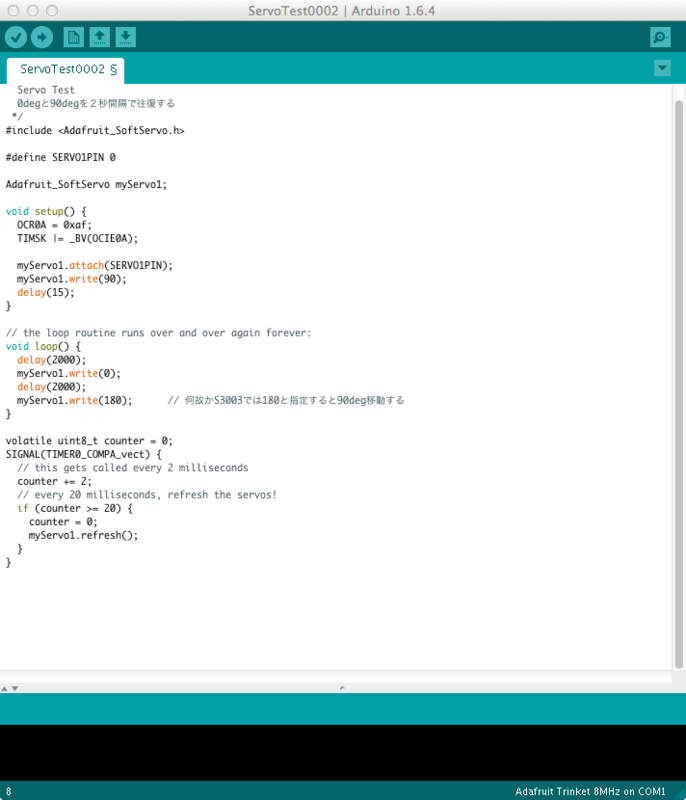The width and height of the screenshot is (686, 800).
Task: Click the #define SERVO1PIN 0 line
Action: 61,157
